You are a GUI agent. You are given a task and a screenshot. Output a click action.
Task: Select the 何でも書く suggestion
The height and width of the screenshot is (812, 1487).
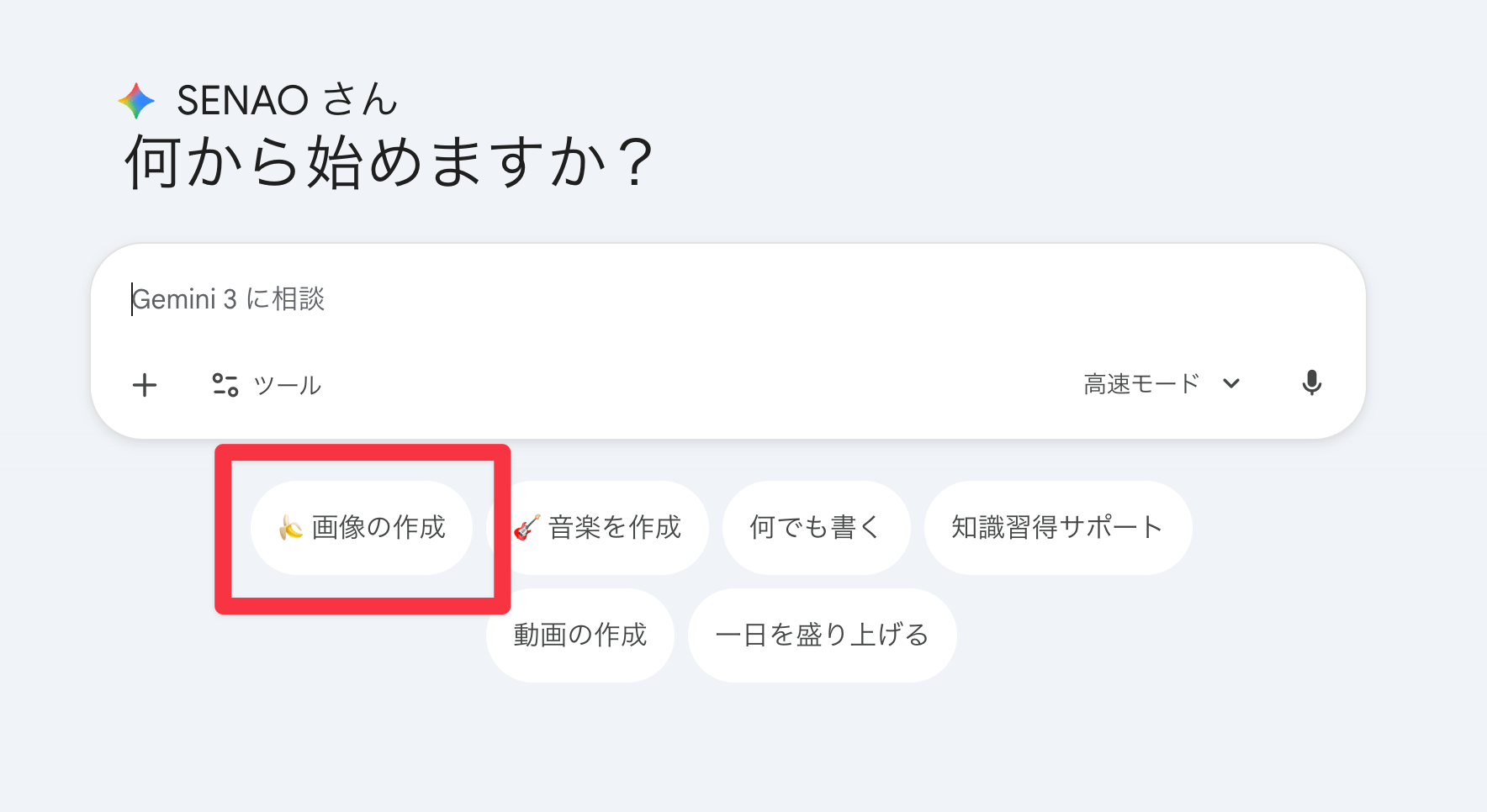815,528
